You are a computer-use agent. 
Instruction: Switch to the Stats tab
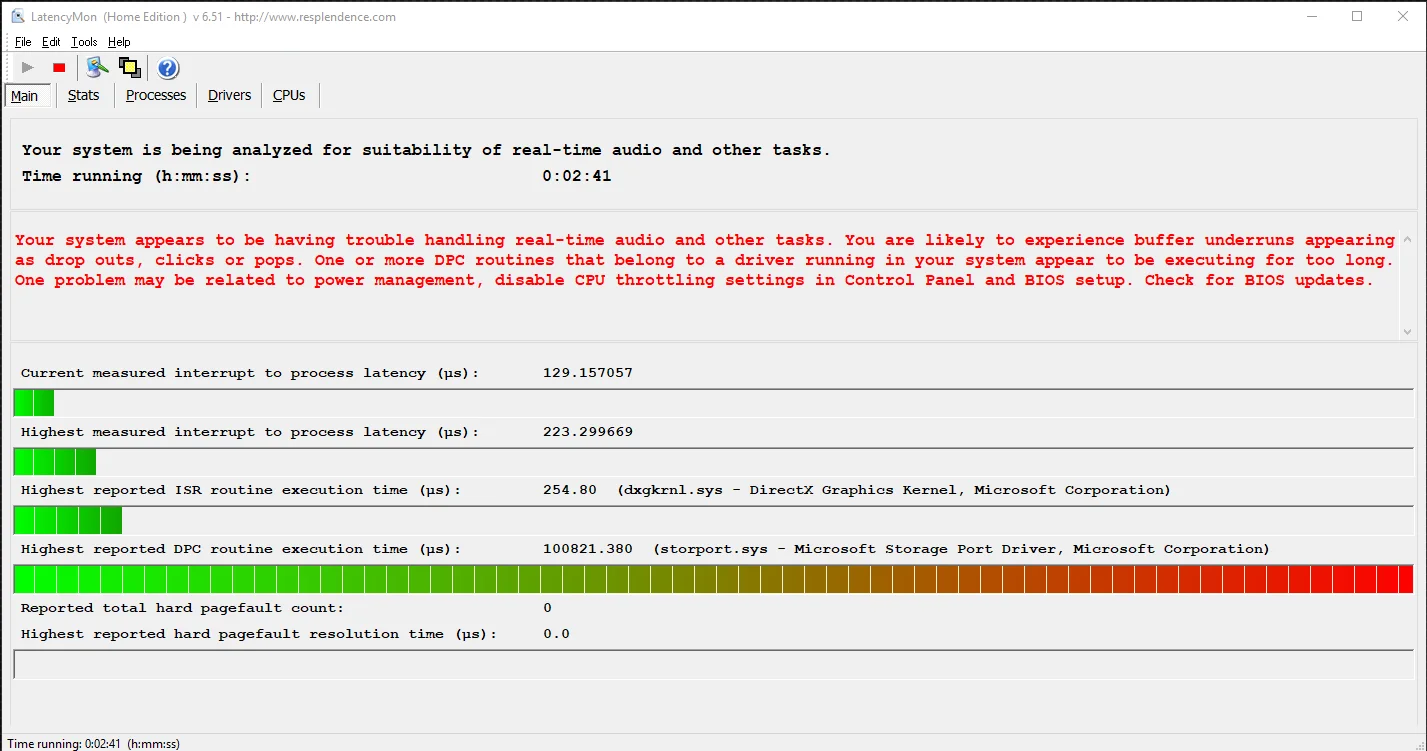click(84, 95)
